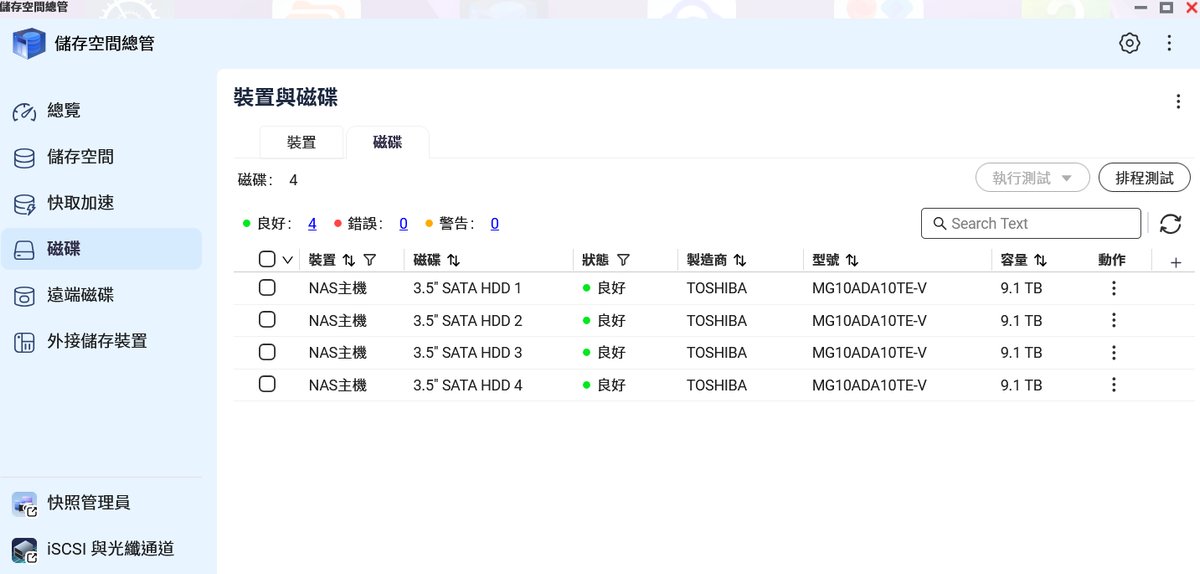Open 外接儲存裝置 external storage section

97,341
